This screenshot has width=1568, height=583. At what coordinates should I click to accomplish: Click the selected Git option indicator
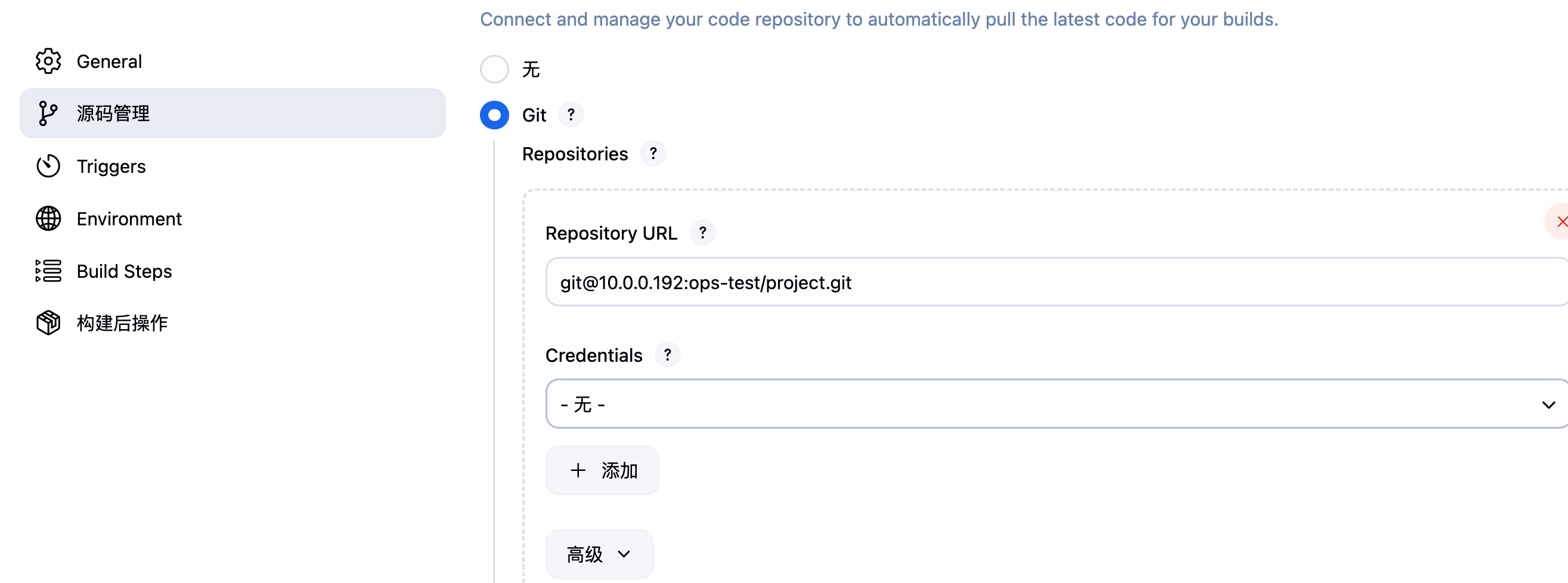point(494,115)
